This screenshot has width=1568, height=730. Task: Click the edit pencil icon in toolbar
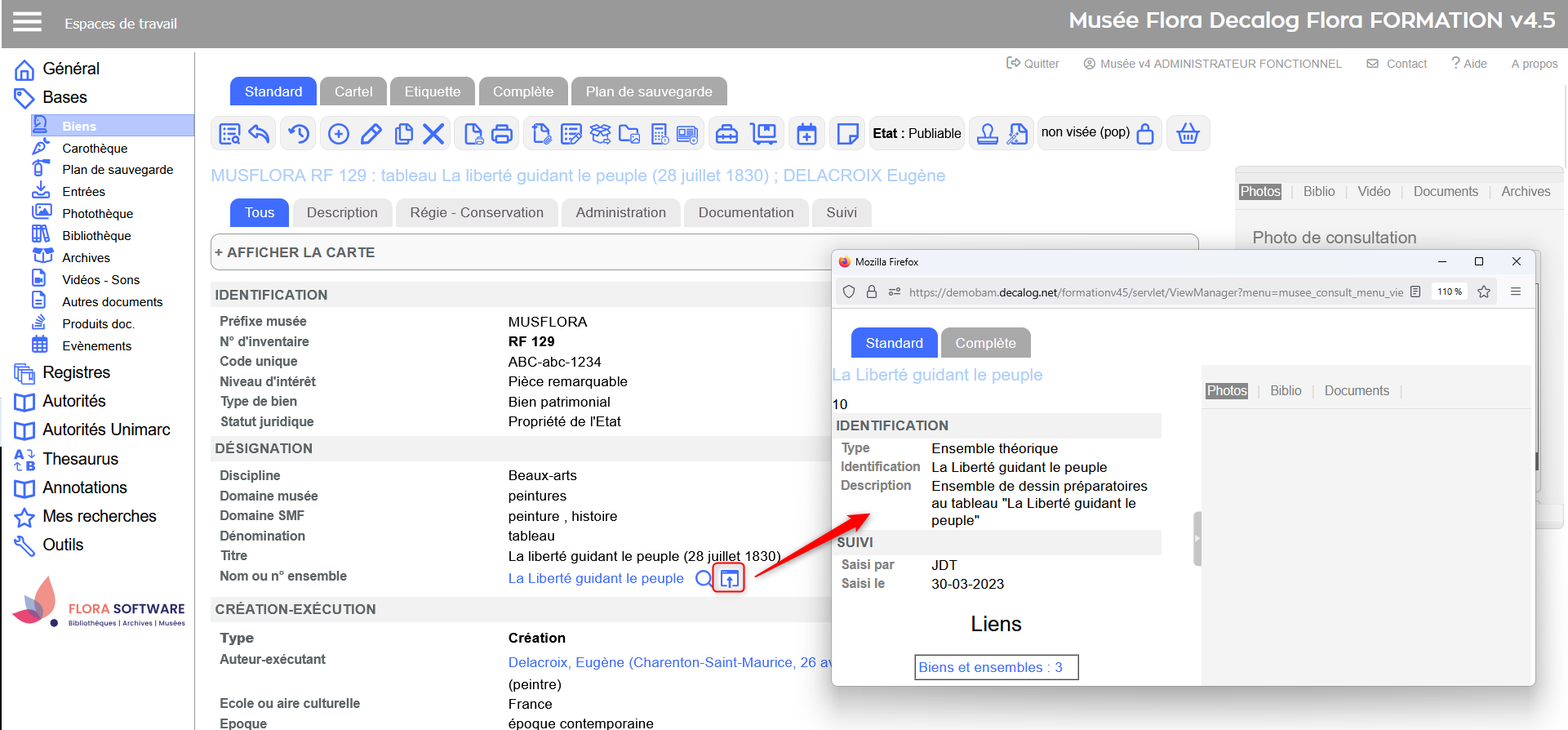371,134
